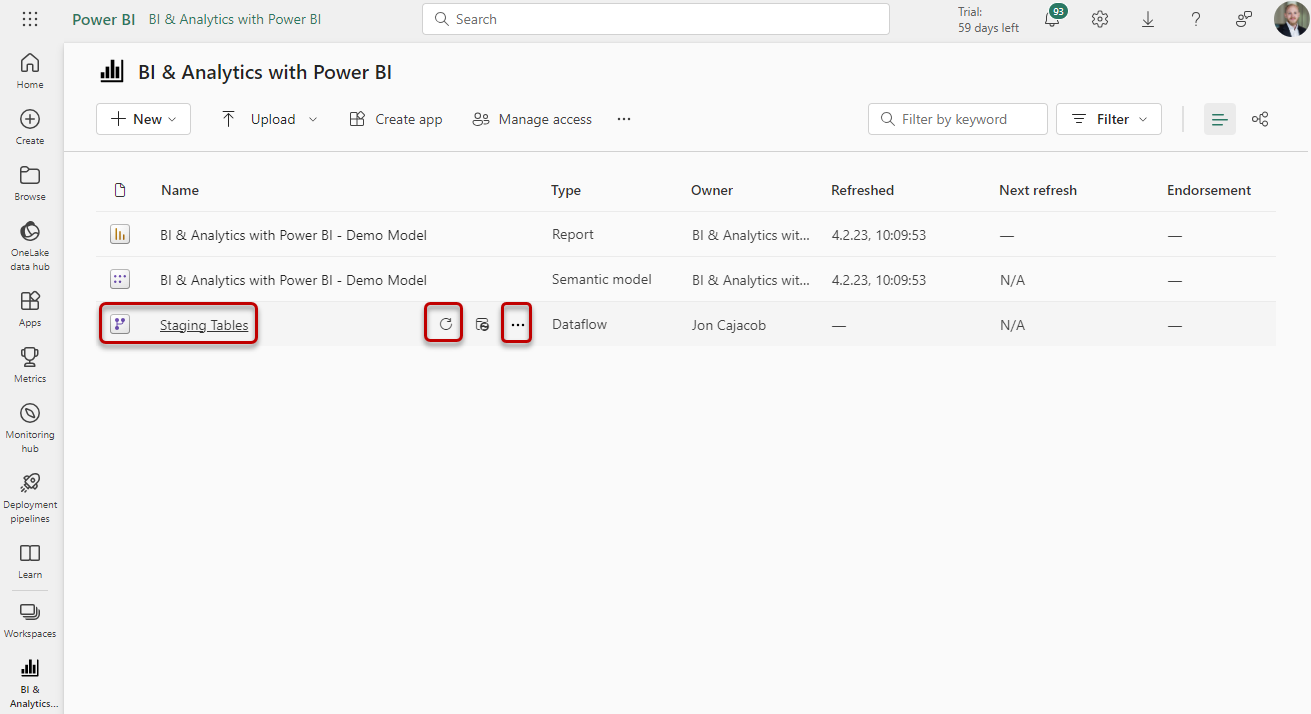Click the Filter by keyword field
Screen dimensions: 1311x714
(957, 119)
